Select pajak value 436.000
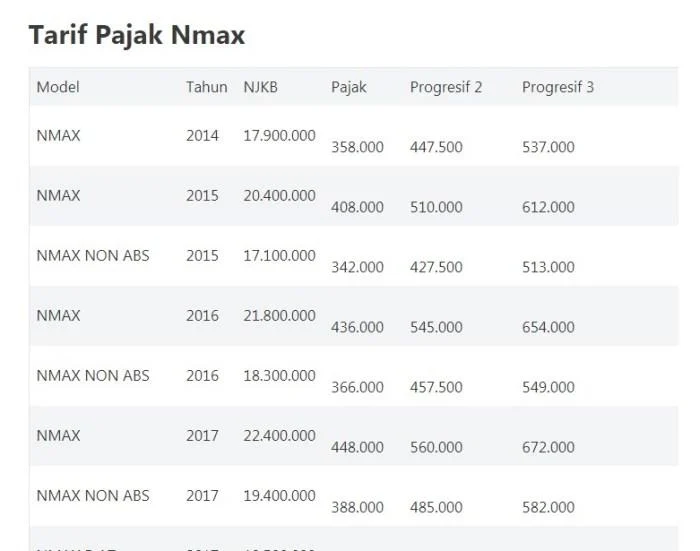700x551 pixels. tap(357, 327)
